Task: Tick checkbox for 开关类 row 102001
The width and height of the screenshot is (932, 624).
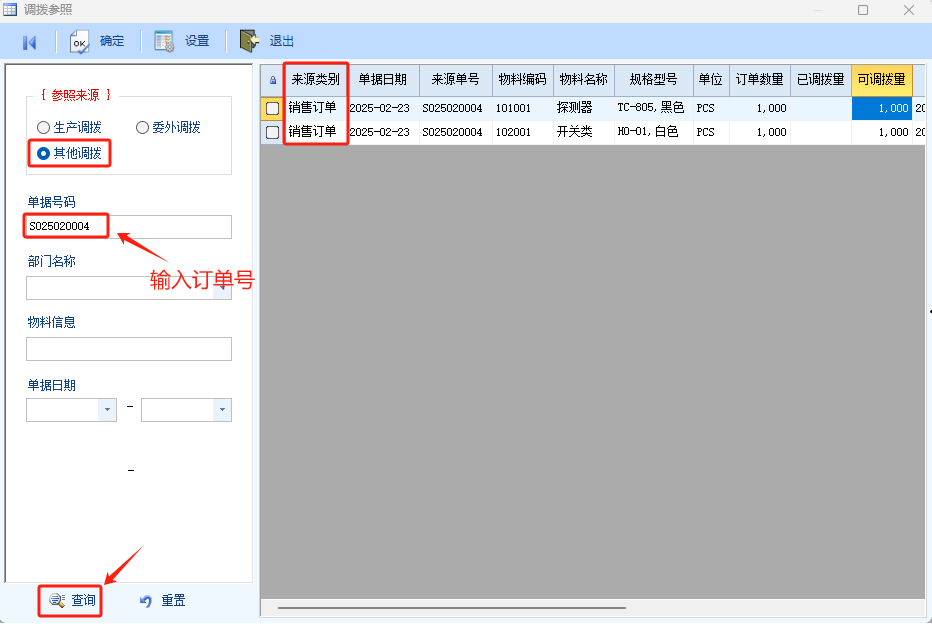Action: click(x=272, y=132)
